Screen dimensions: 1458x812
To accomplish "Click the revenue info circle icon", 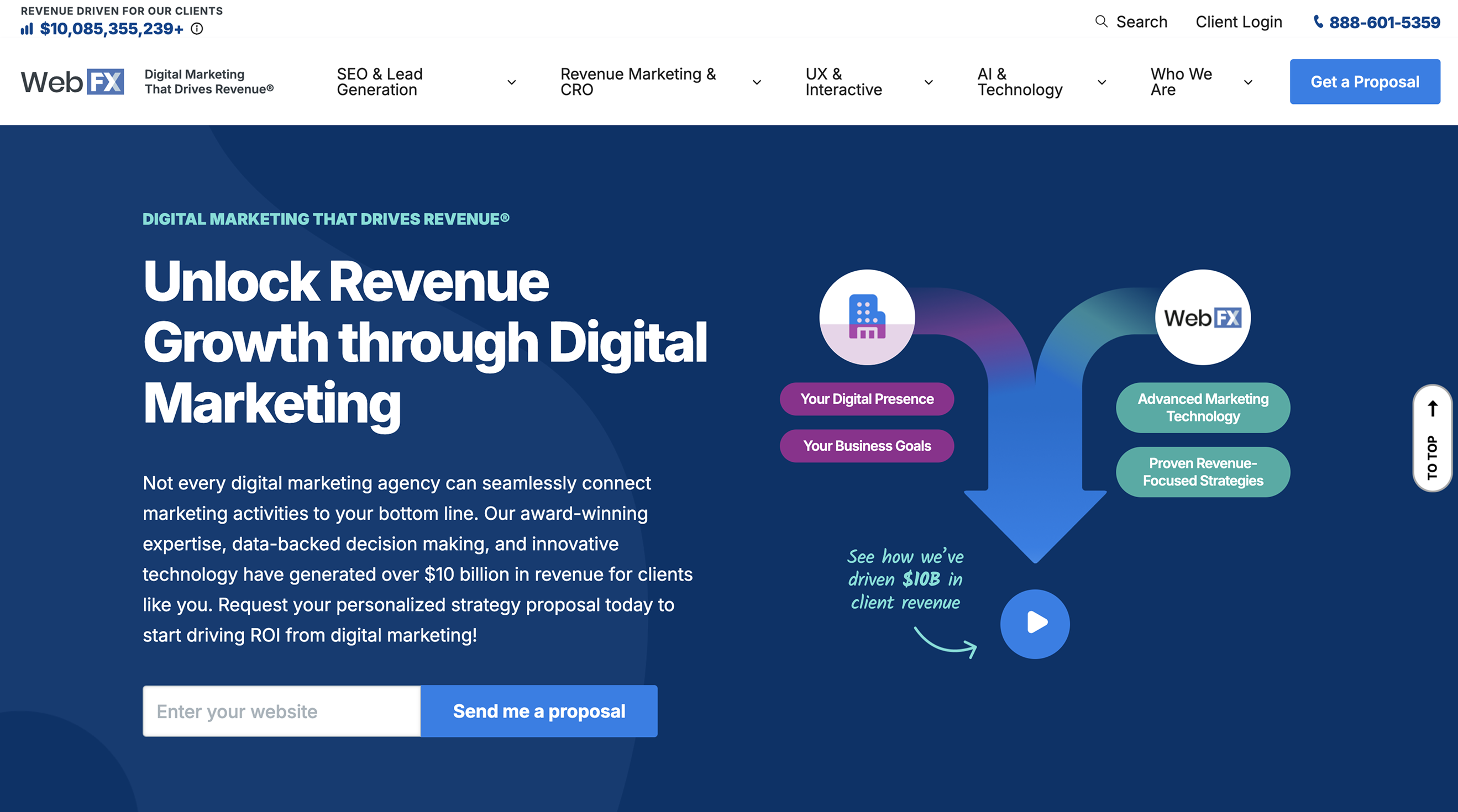I will [196, 29].
